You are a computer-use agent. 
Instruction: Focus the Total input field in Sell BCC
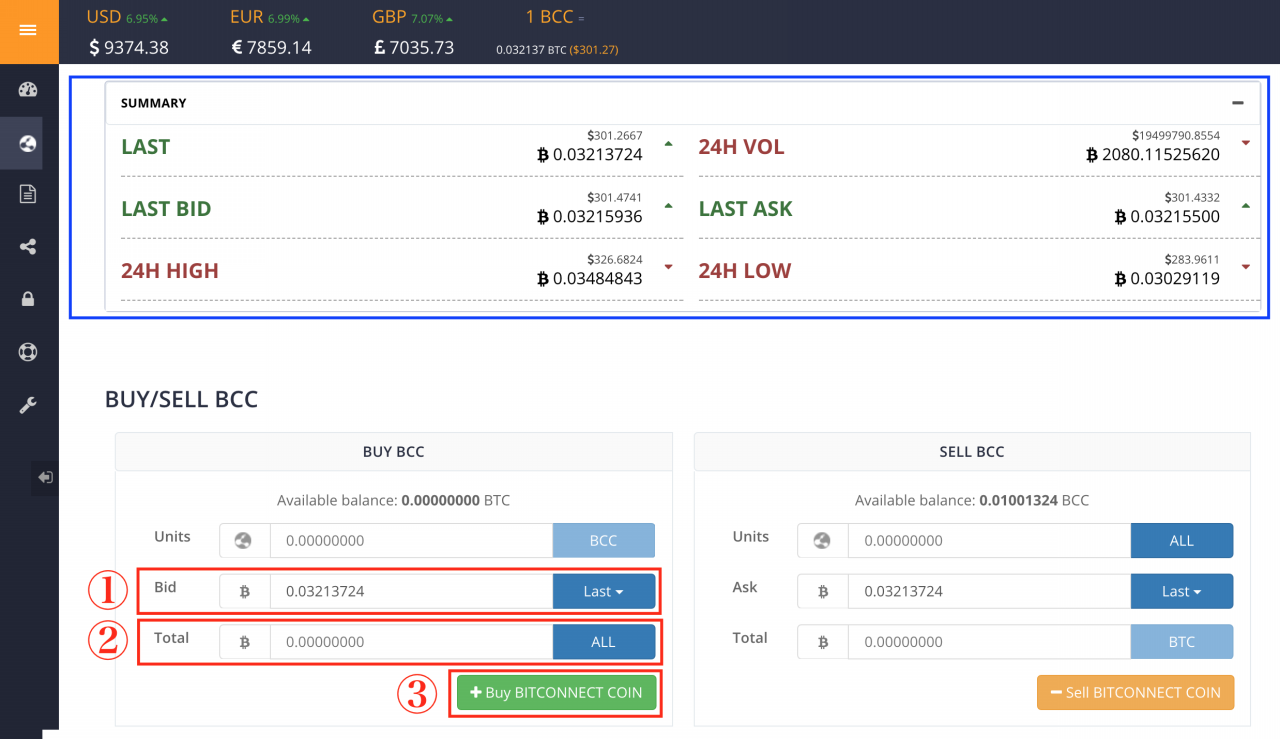click(x=989, y=642)
